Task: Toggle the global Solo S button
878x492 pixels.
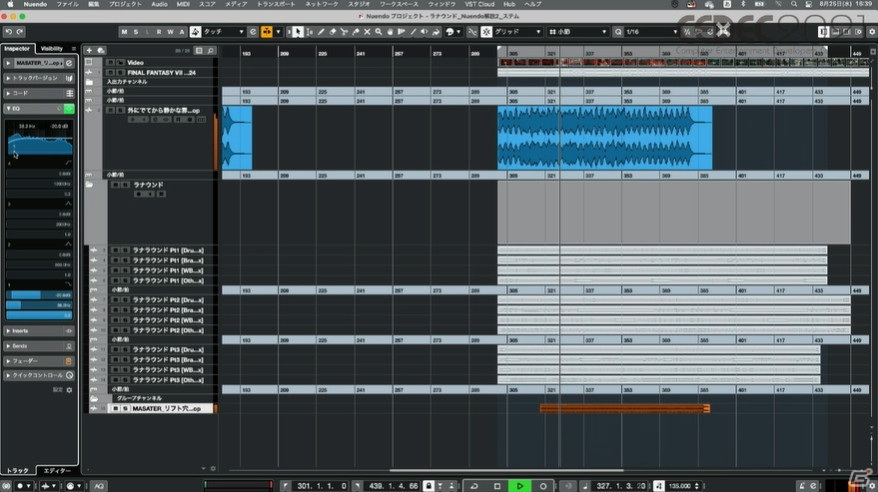Action: click(x=136, y=32)
